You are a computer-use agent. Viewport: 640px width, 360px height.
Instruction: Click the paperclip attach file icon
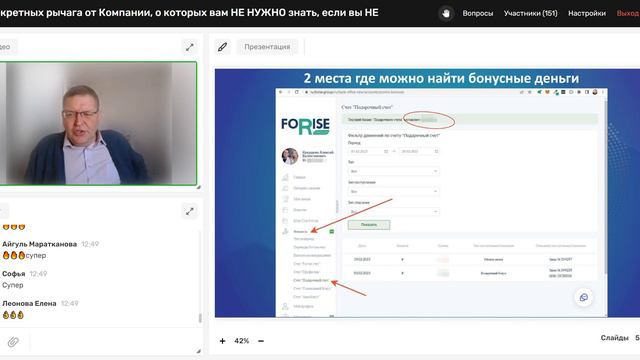pyautogui.click(x=13, y=342)
